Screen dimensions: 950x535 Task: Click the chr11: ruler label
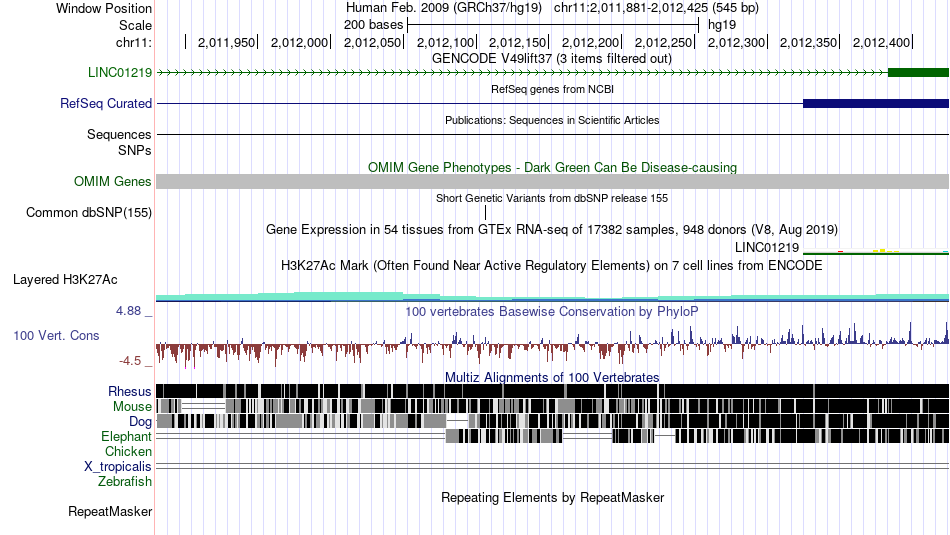tap(134, 42)
